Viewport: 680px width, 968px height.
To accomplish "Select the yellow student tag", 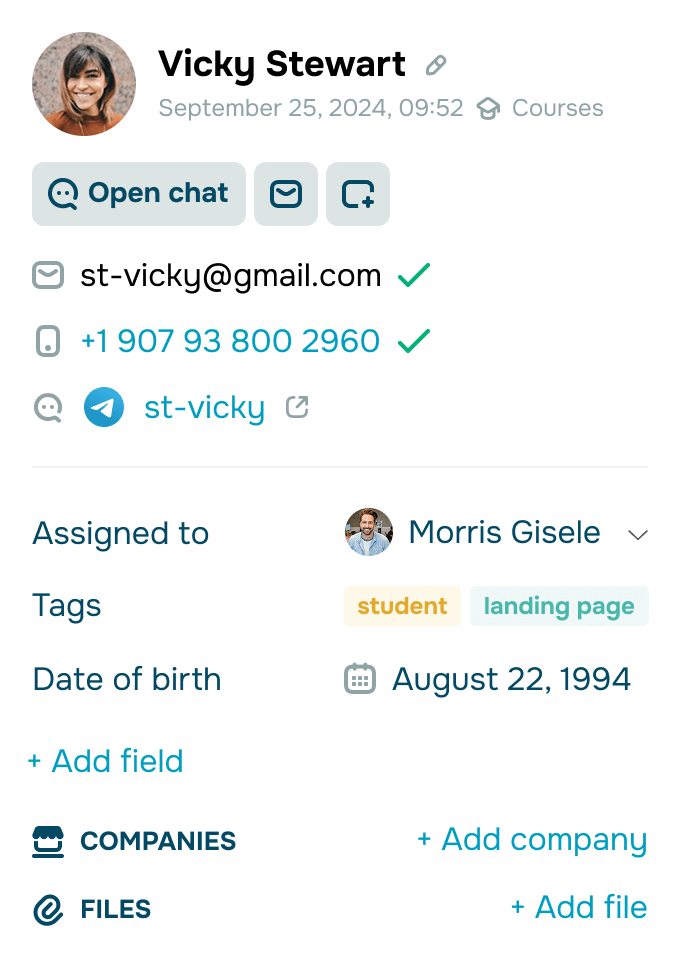I will 402,606.
